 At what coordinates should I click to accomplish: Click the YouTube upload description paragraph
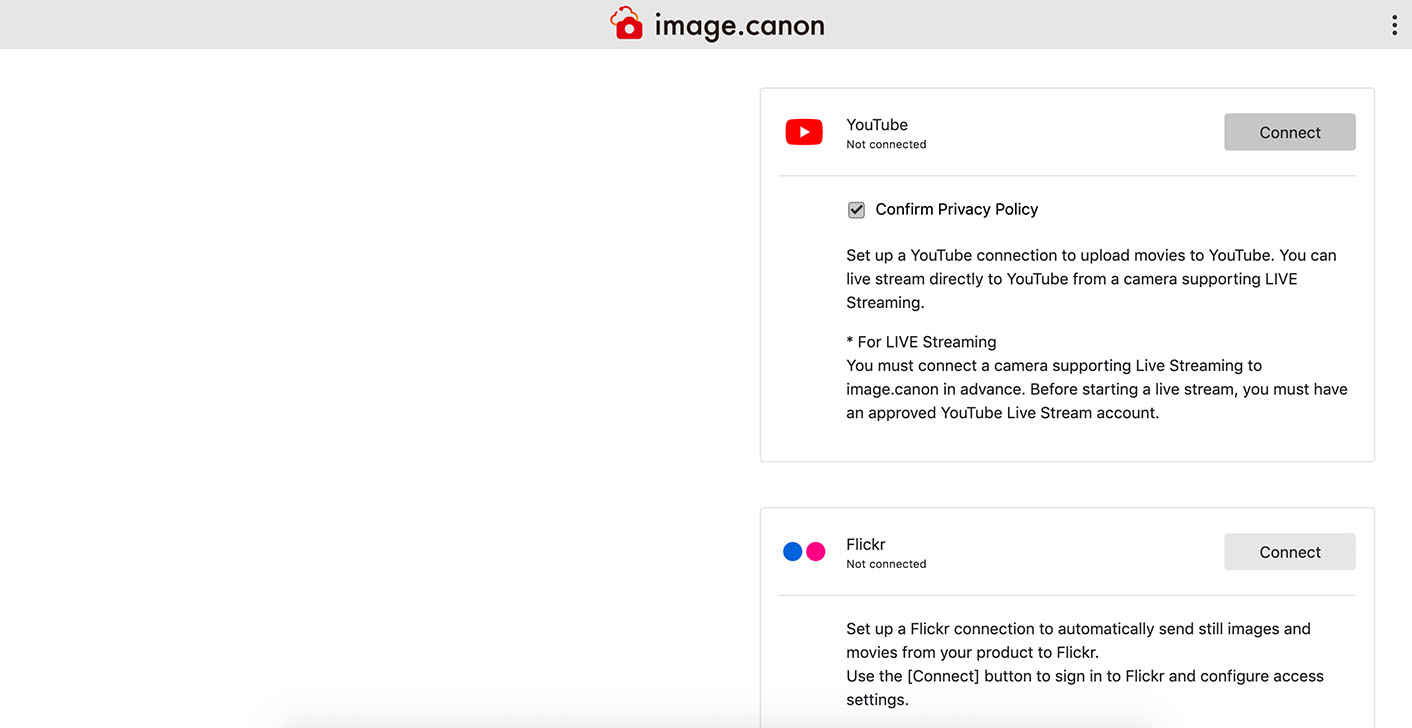[x=1090, y=279]
